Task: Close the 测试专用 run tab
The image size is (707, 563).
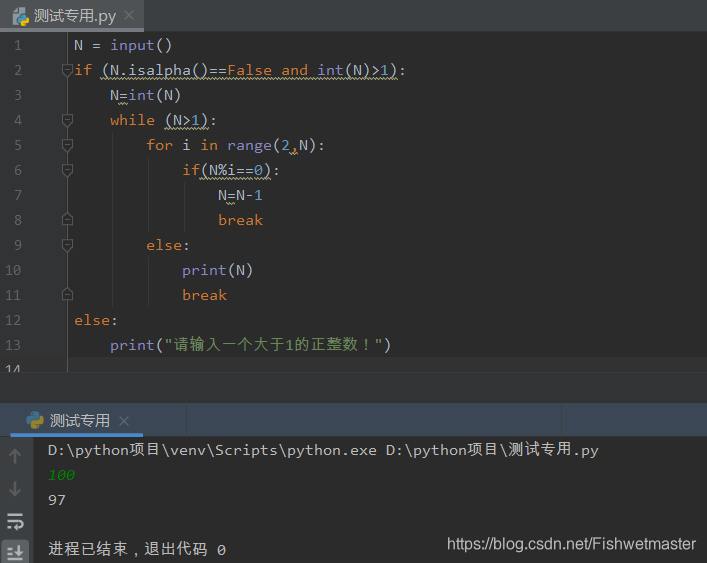Action: 124,421
